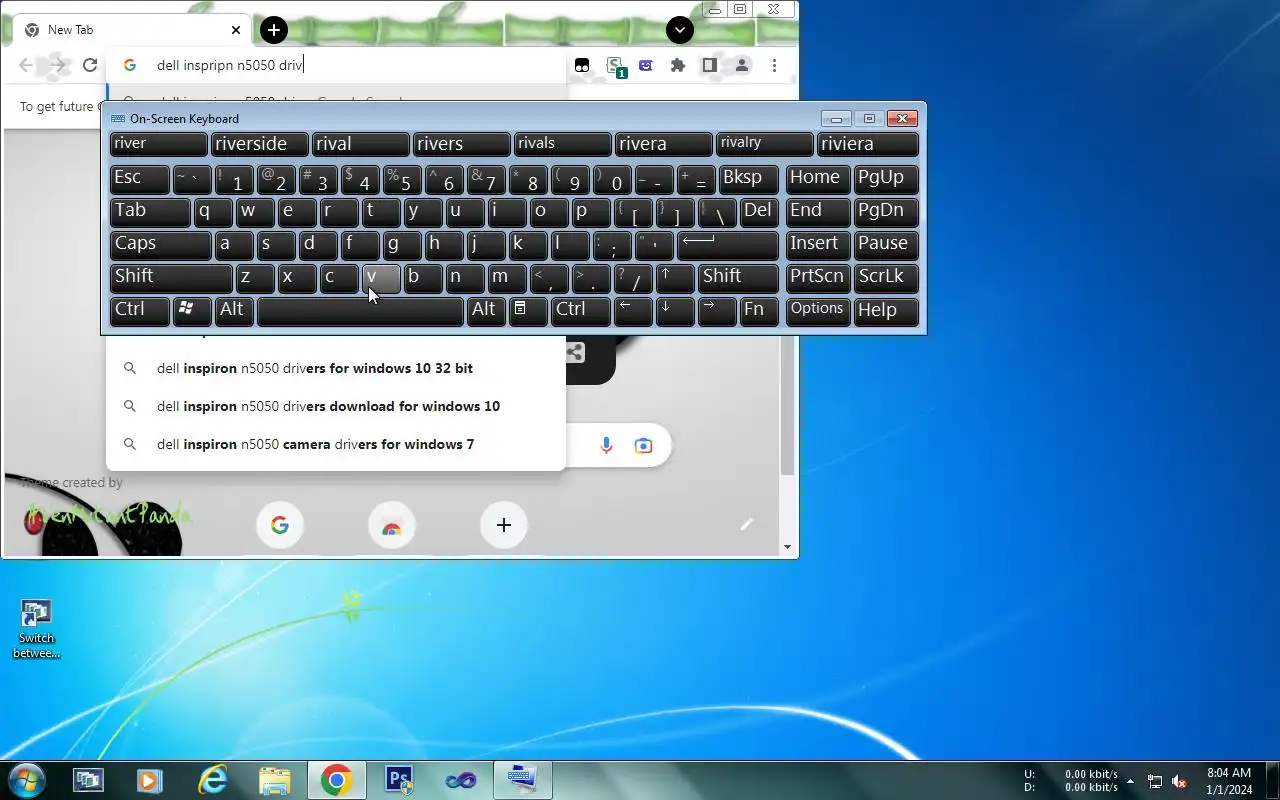Image resolution: width=1280 pixels, height=800 pixels.
Task: Click the share icon behind the keyboard
Action: (575, 352)
